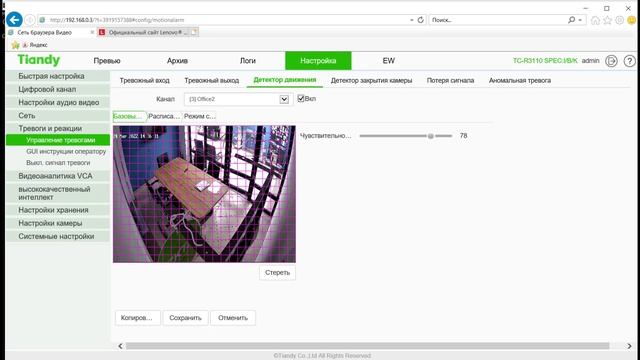The width and height of the screenshot is (640, 360).
Task: Expand Быстрая настройка in sidebar
Action: point(58,76)
